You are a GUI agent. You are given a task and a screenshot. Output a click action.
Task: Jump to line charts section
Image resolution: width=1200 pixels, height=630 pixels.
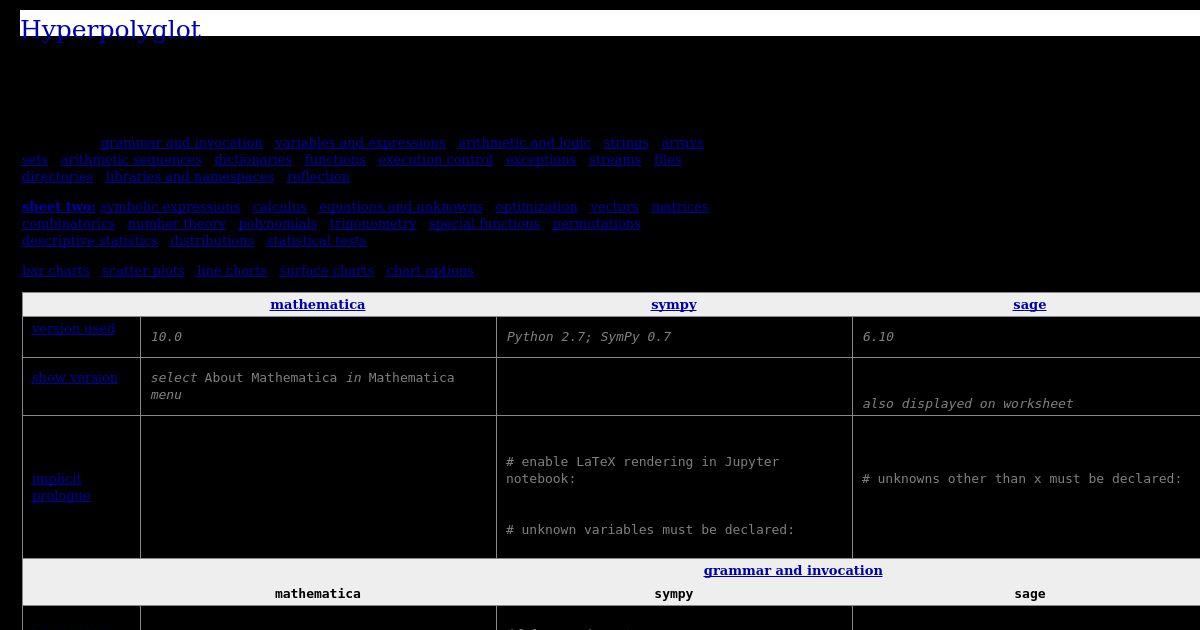(232, 271)
